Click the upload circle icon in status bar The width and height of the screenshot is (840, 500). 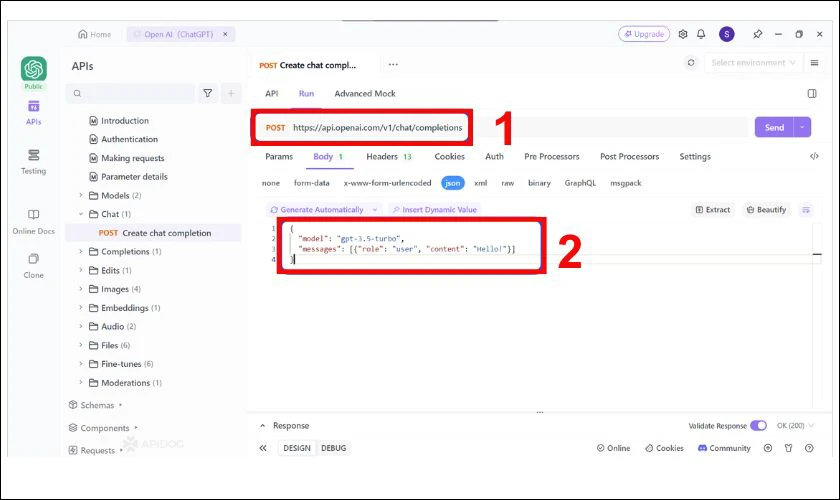(768, 448)
